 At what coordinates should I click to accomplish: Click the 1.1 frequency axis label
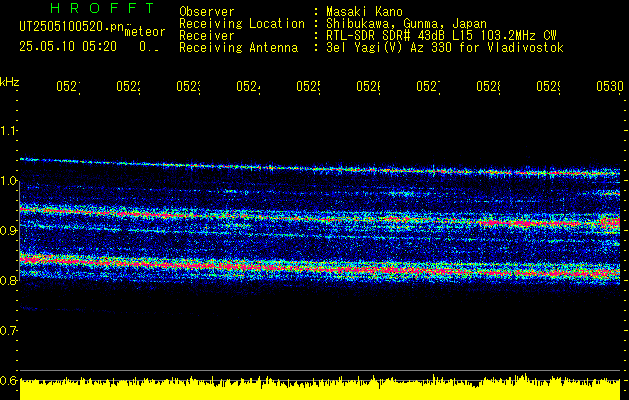8,130
